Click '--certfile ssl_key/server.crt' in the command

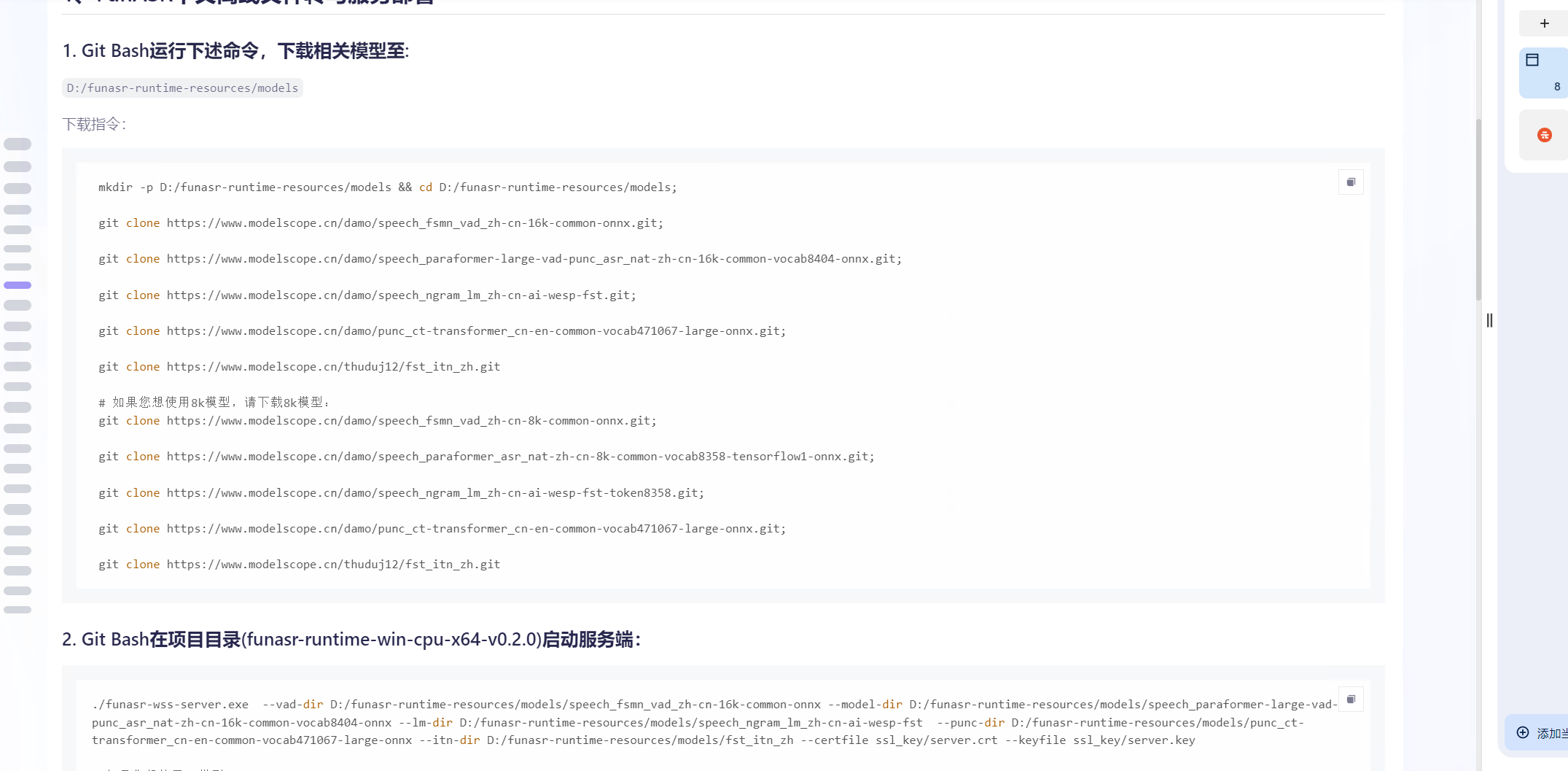(899, 740)
